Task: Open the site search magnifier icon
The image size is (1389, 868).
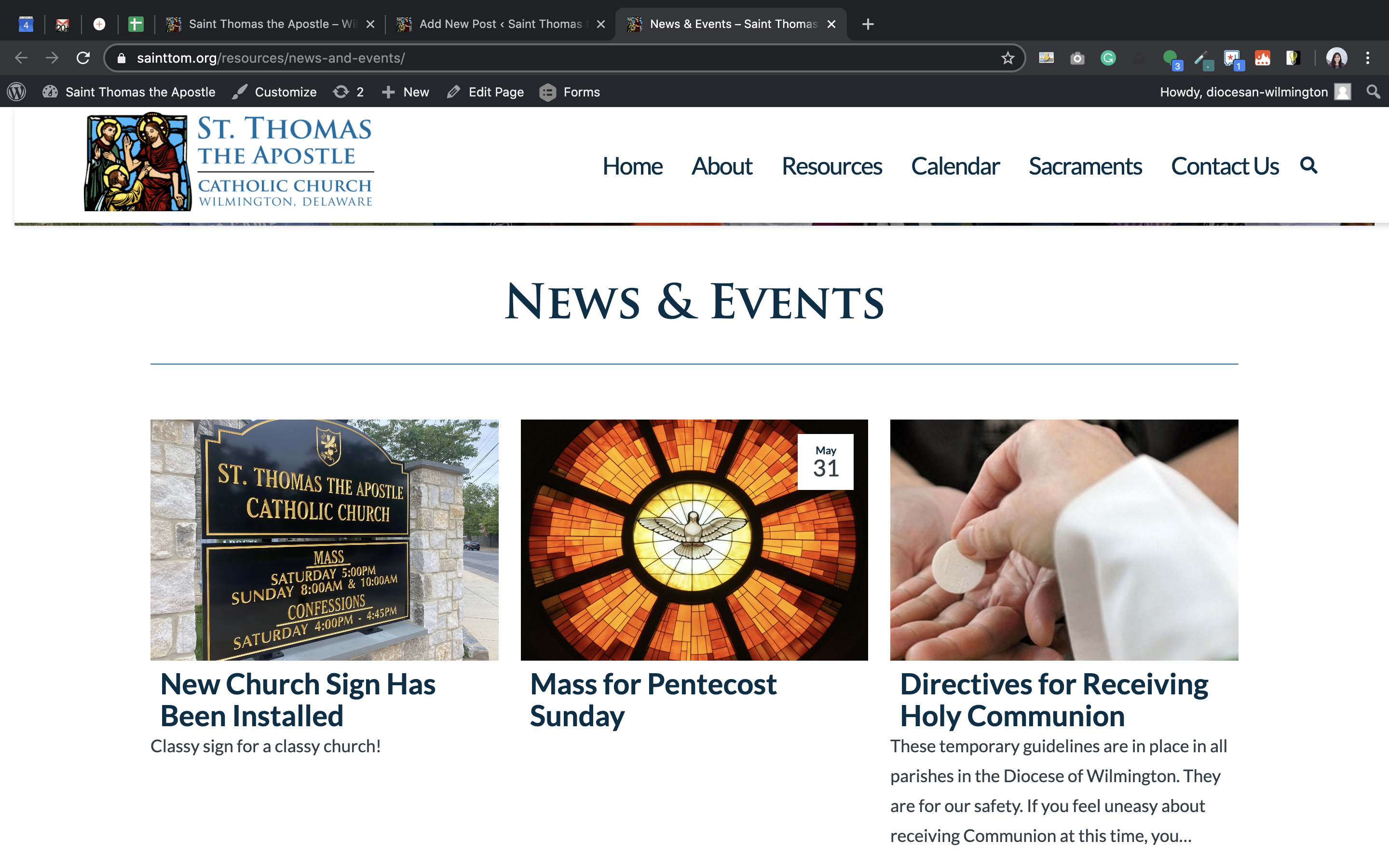Action: click(1308, 165)
